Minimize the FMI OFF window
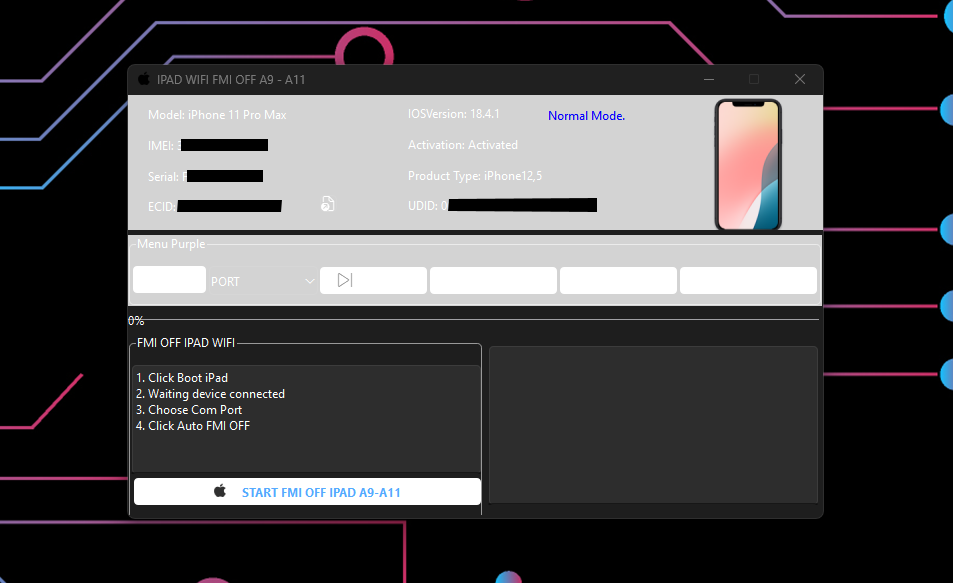Image resolution: width=953 pixels, height=583 pixels. [709, 79]
